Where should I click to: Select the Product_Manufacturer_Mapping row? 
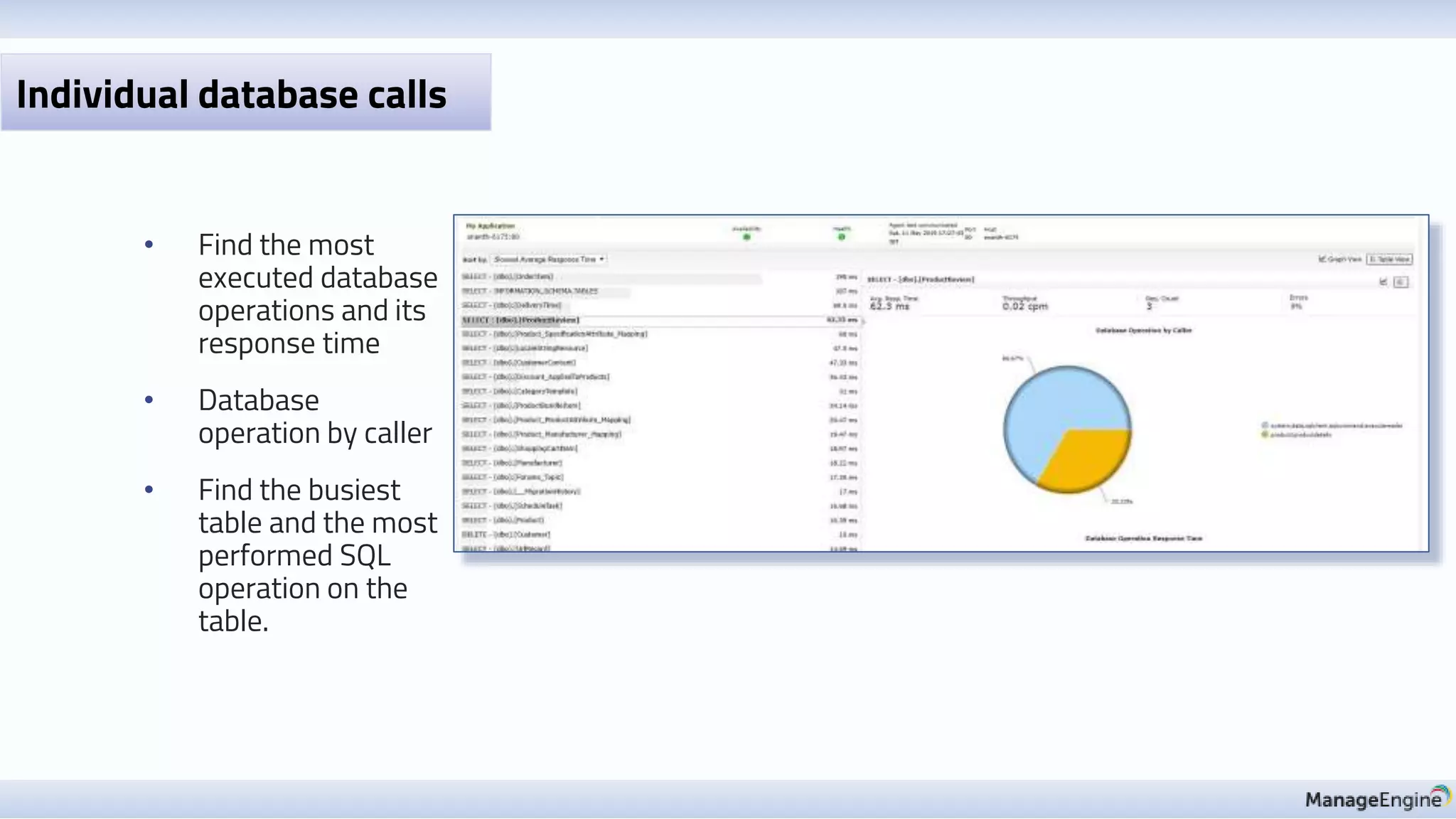tap(660, 434)
